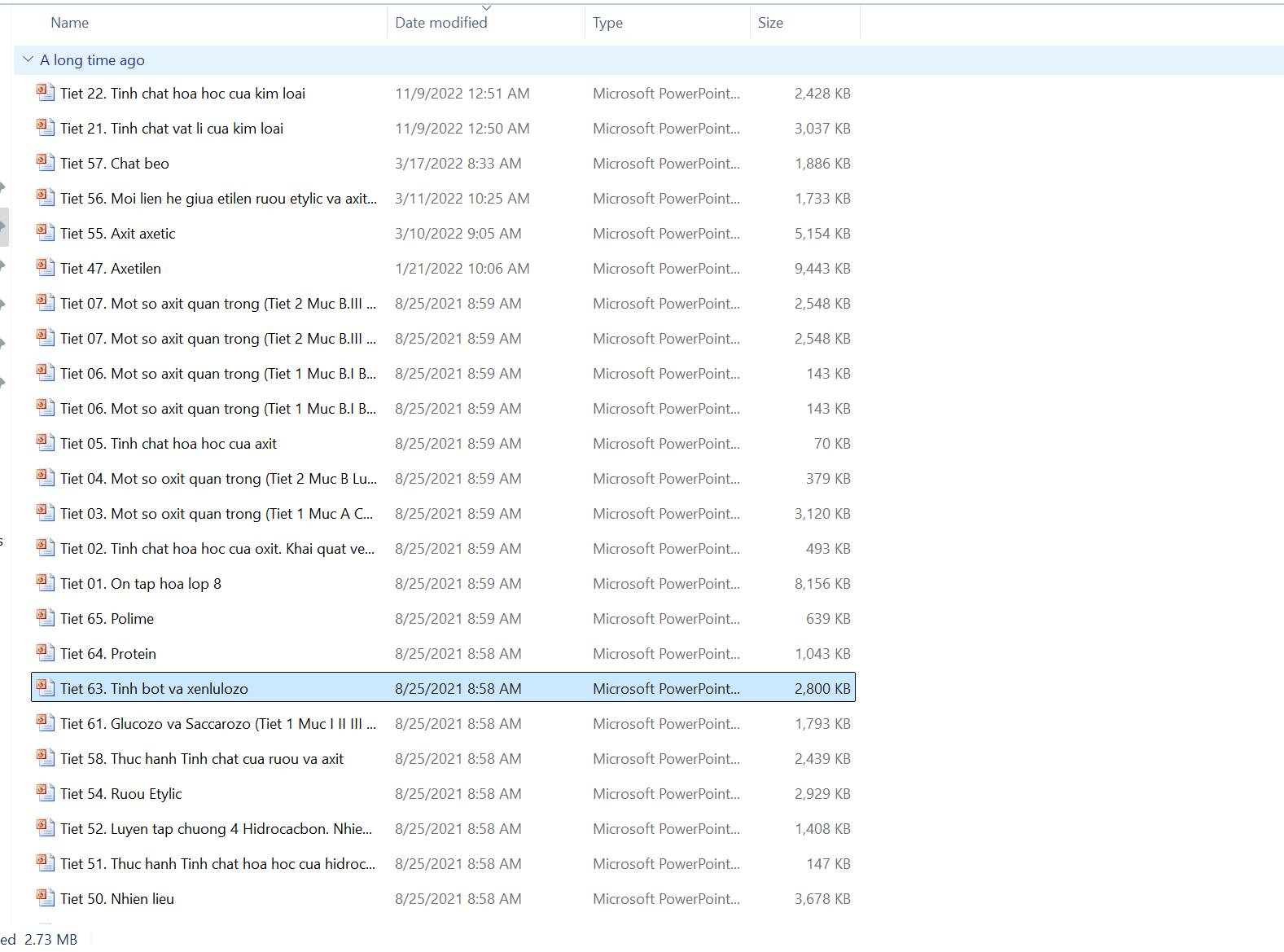Viewport: 1284px width, 952px height.
Task: Select the file name 'Tiet 47. Axetilen'
Action: click(111, 269)
